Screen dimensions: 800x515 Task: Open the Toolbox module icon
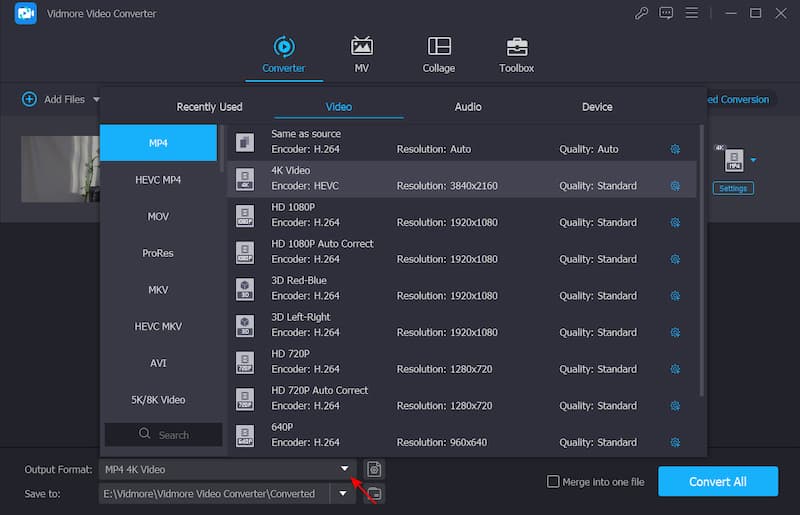coord(516,47)
